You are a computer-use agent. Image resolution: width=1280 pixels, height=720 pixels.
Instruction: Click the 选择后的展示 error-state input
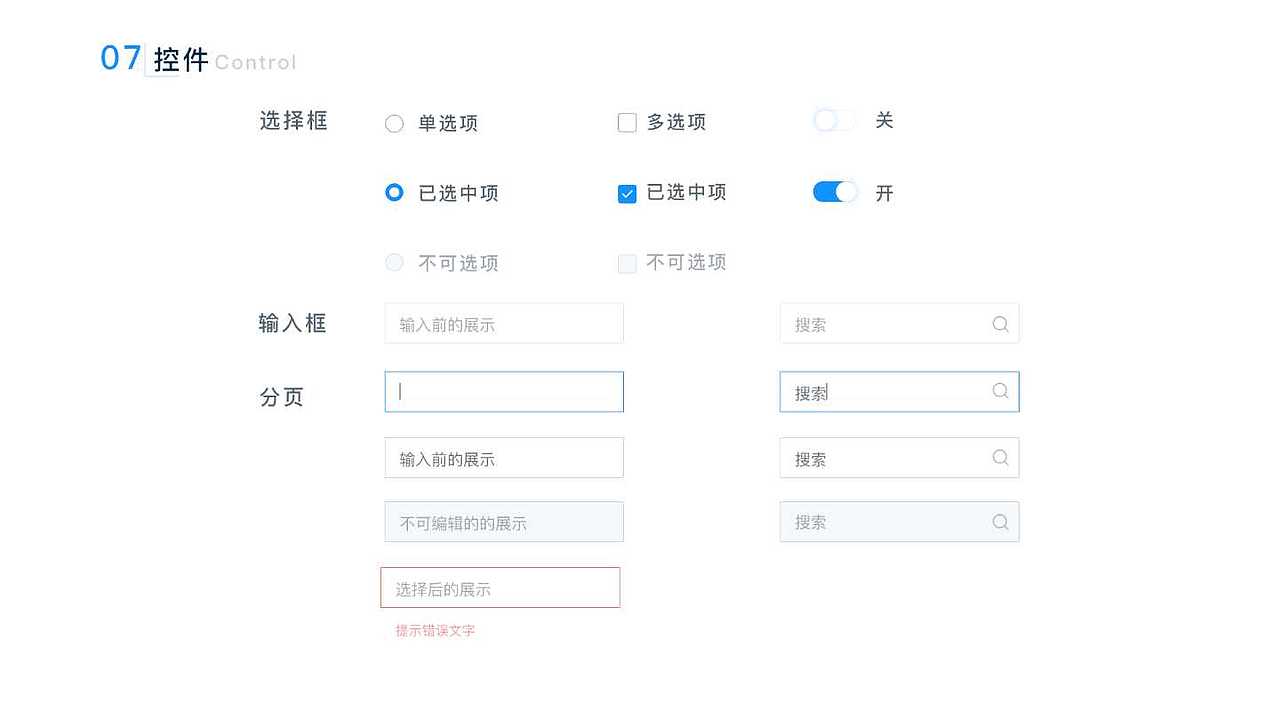click(500, 587)
